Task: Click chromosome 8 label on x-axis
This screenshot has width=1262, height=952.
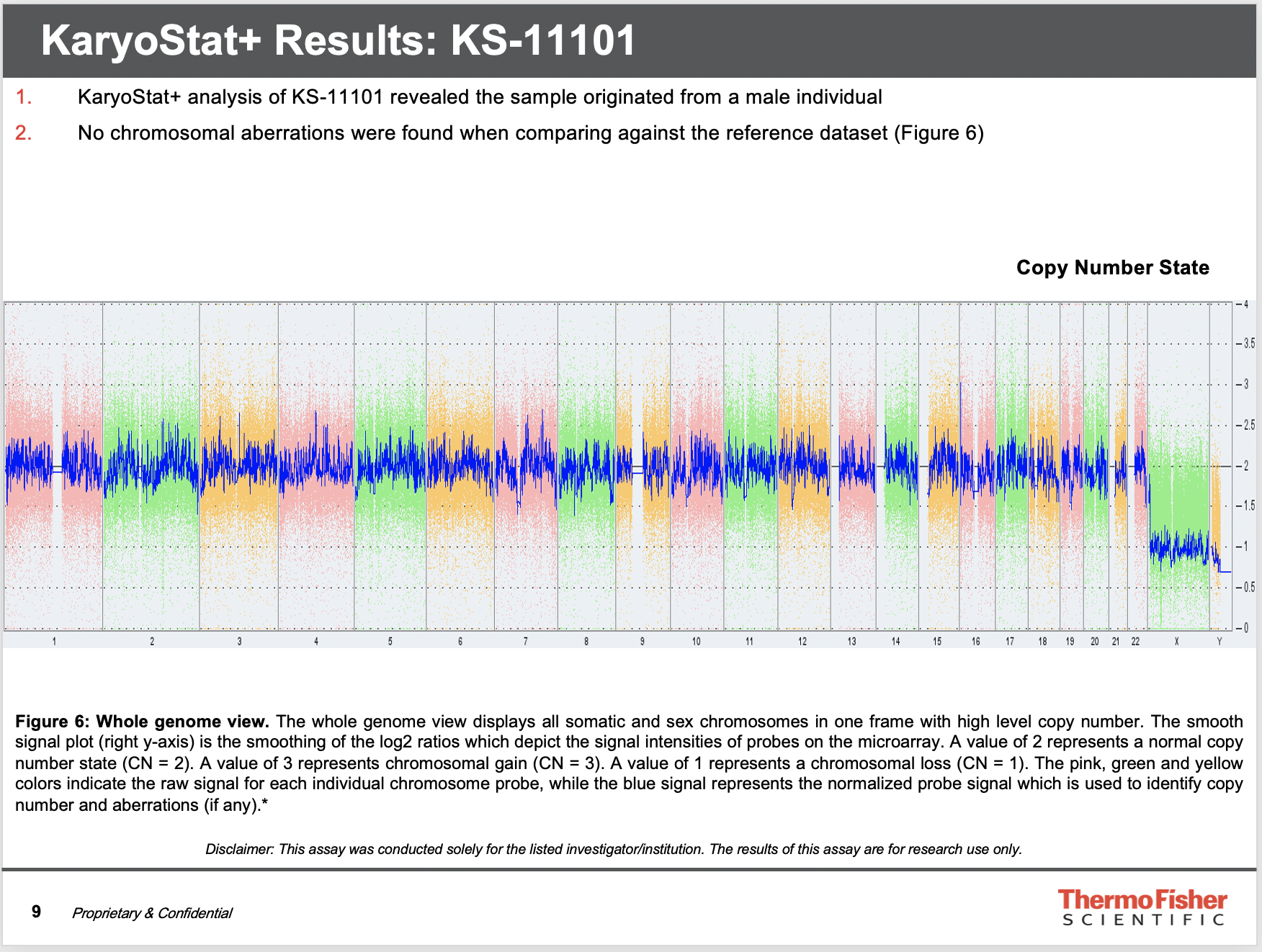Action: [586, 641]
